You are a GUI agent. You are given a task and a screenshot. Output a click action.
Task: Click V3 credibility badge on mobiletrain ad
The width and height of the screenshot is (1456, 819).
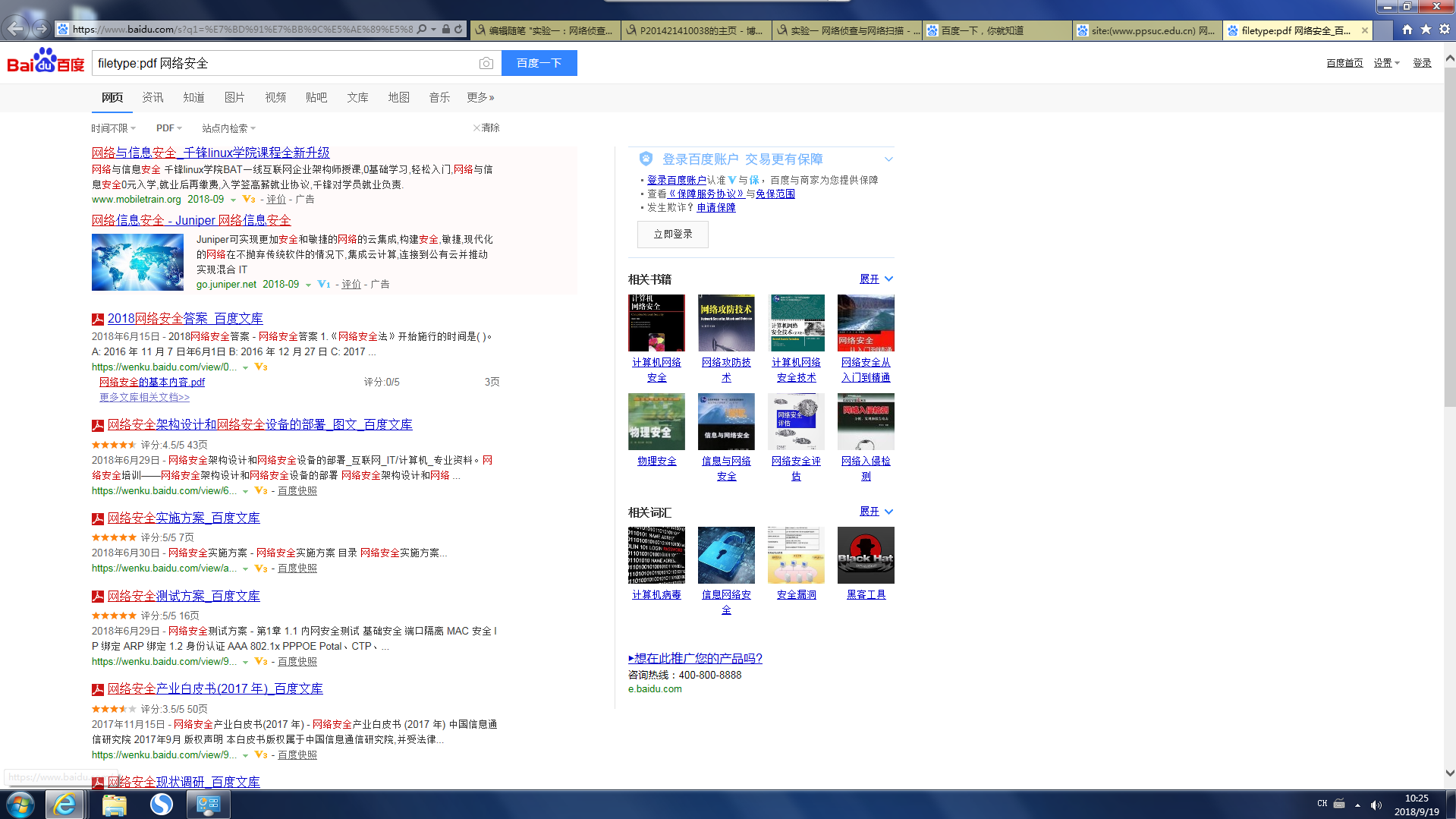pyautogui.click(x=249, y=200)
